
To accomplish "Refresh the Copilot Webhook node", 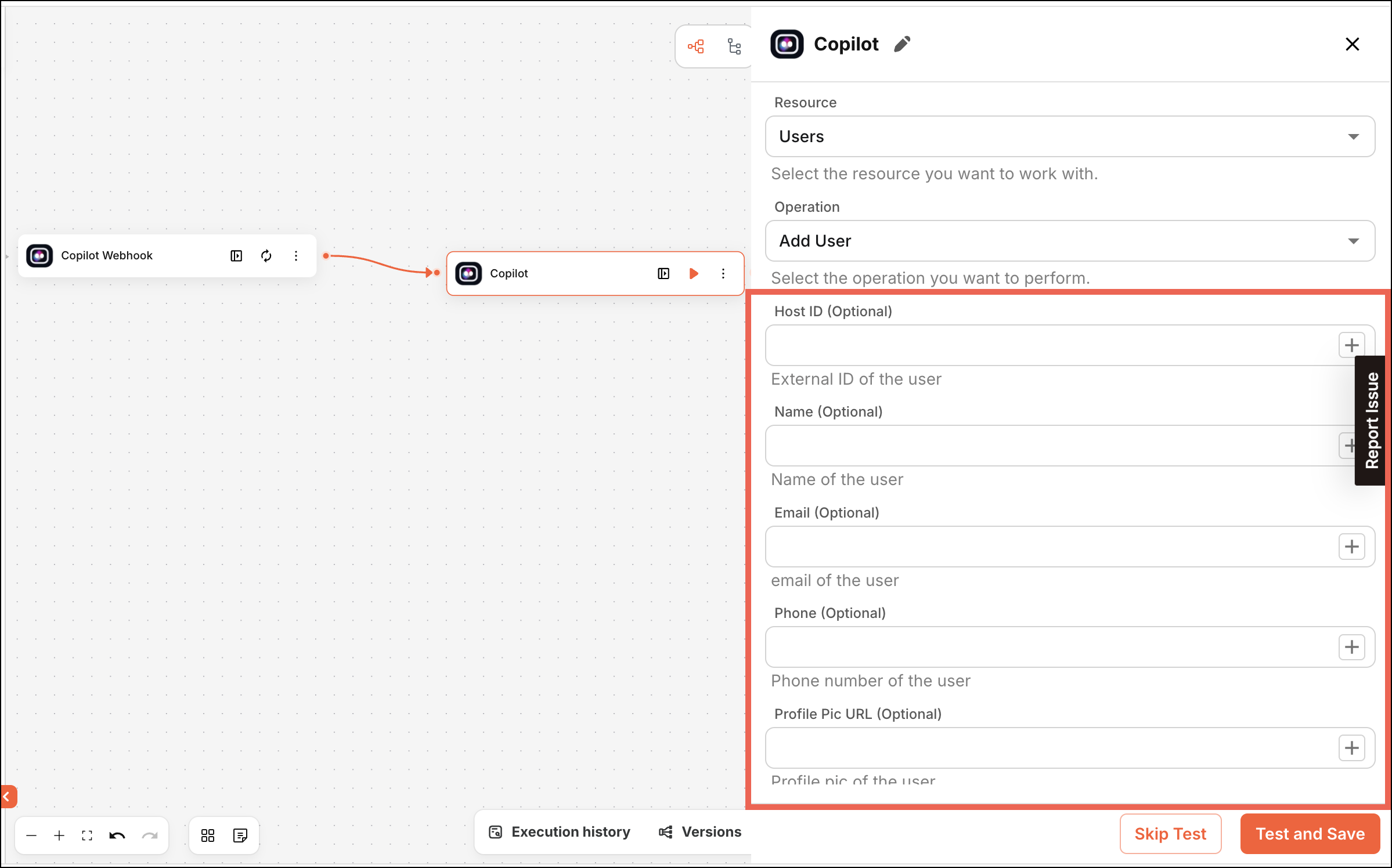I will tap(266, 256).
